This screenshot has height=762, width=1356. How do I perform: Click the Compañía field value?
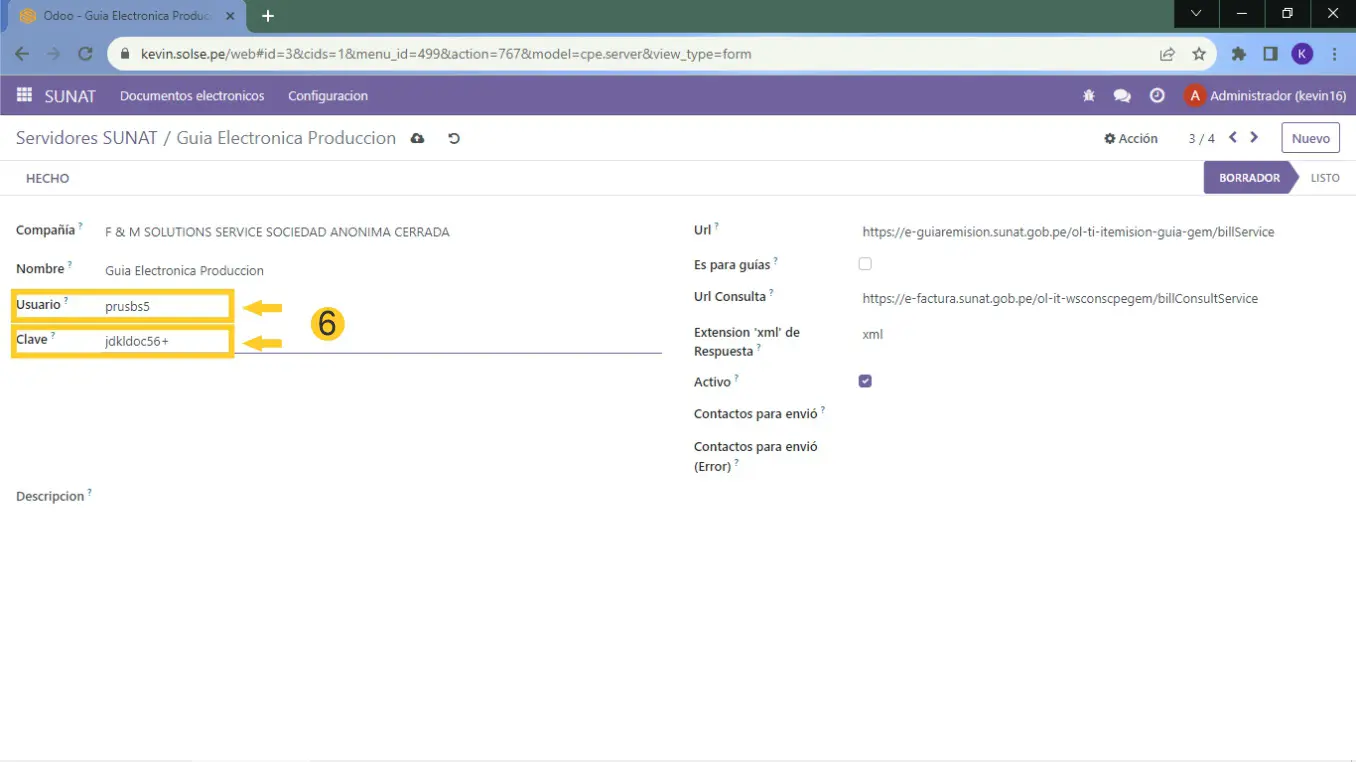277,232
